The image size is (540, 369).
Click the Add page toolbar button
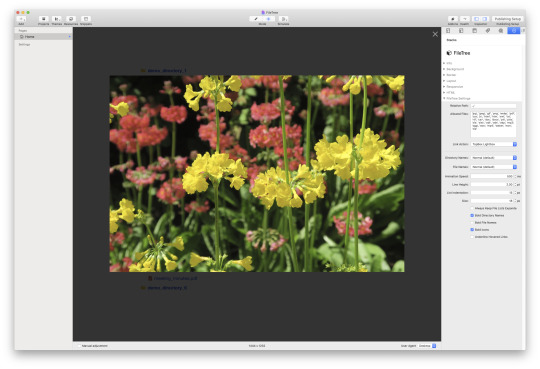click(21, 19)
